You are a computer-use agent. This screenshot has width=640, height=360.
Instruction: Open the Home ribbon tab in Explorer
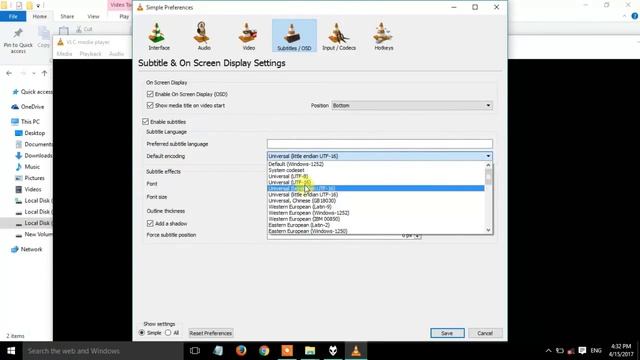click(x=40, y=16)
